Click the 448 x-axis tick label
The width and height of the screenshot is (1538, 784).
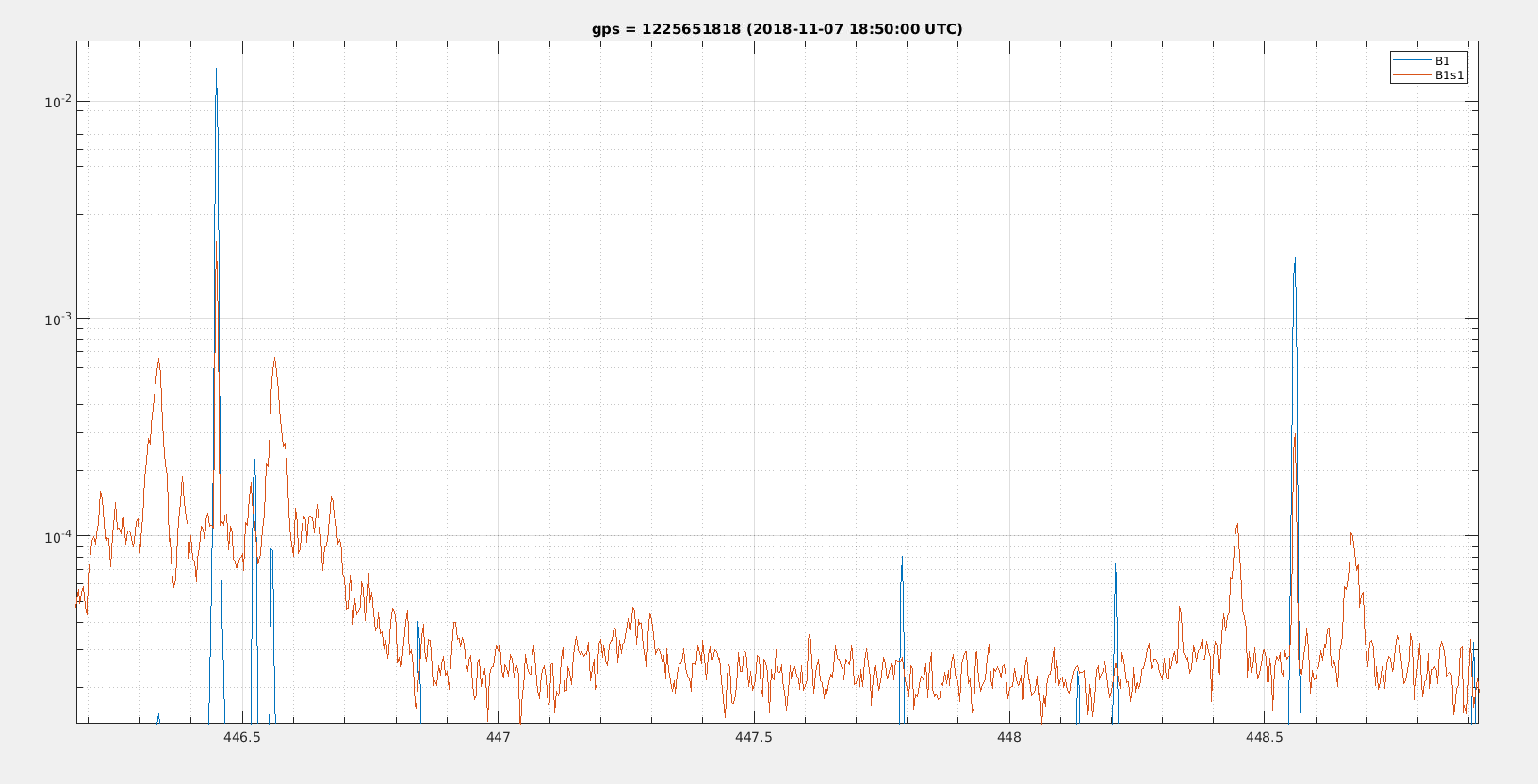click(x=1008, y=737)
